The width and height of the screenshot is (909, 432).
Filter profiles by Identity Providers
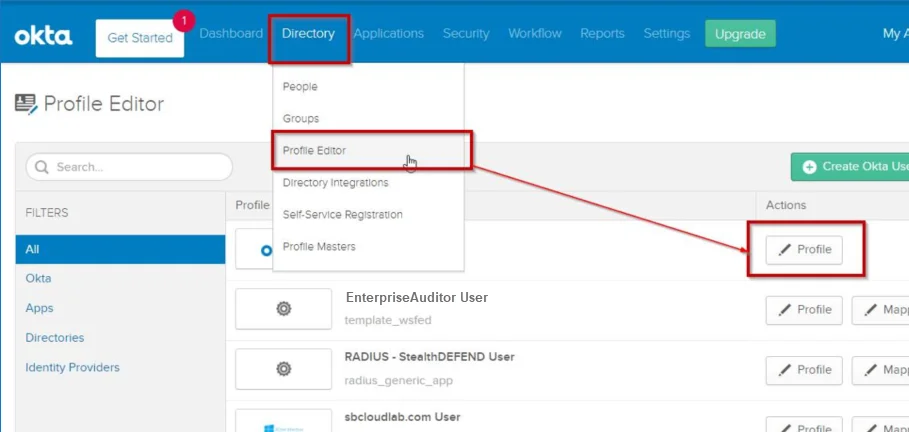[x=72, y=367]
